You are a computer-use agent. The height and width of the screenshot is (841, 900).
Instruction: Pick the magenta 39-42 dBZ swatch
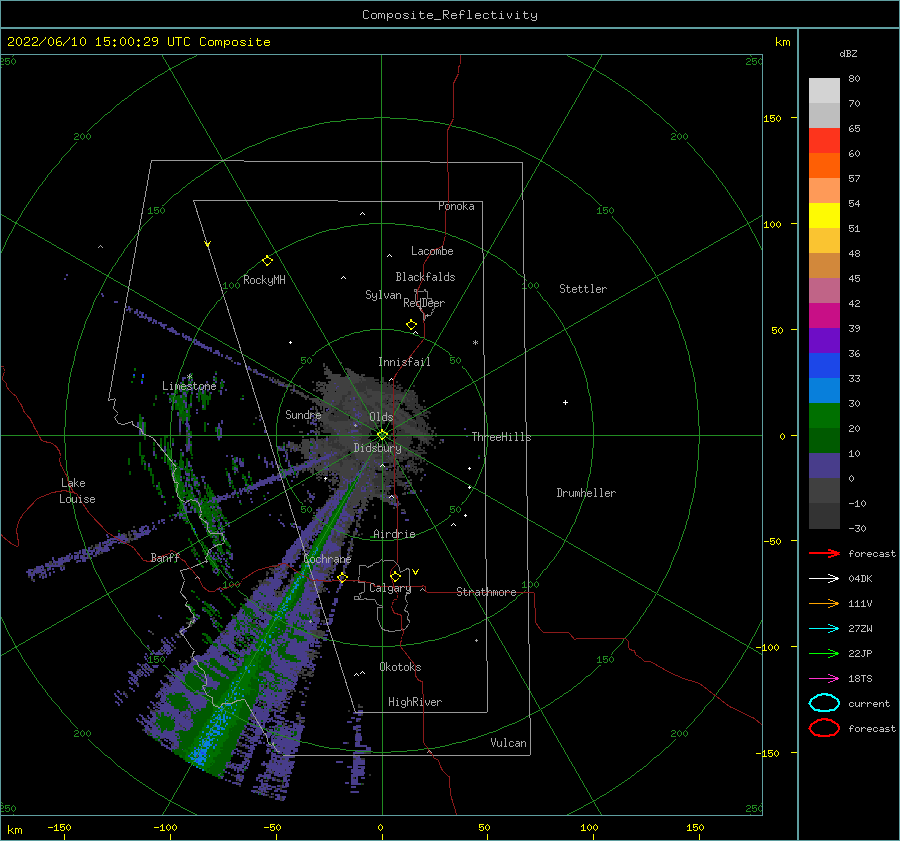coord(824,316)
